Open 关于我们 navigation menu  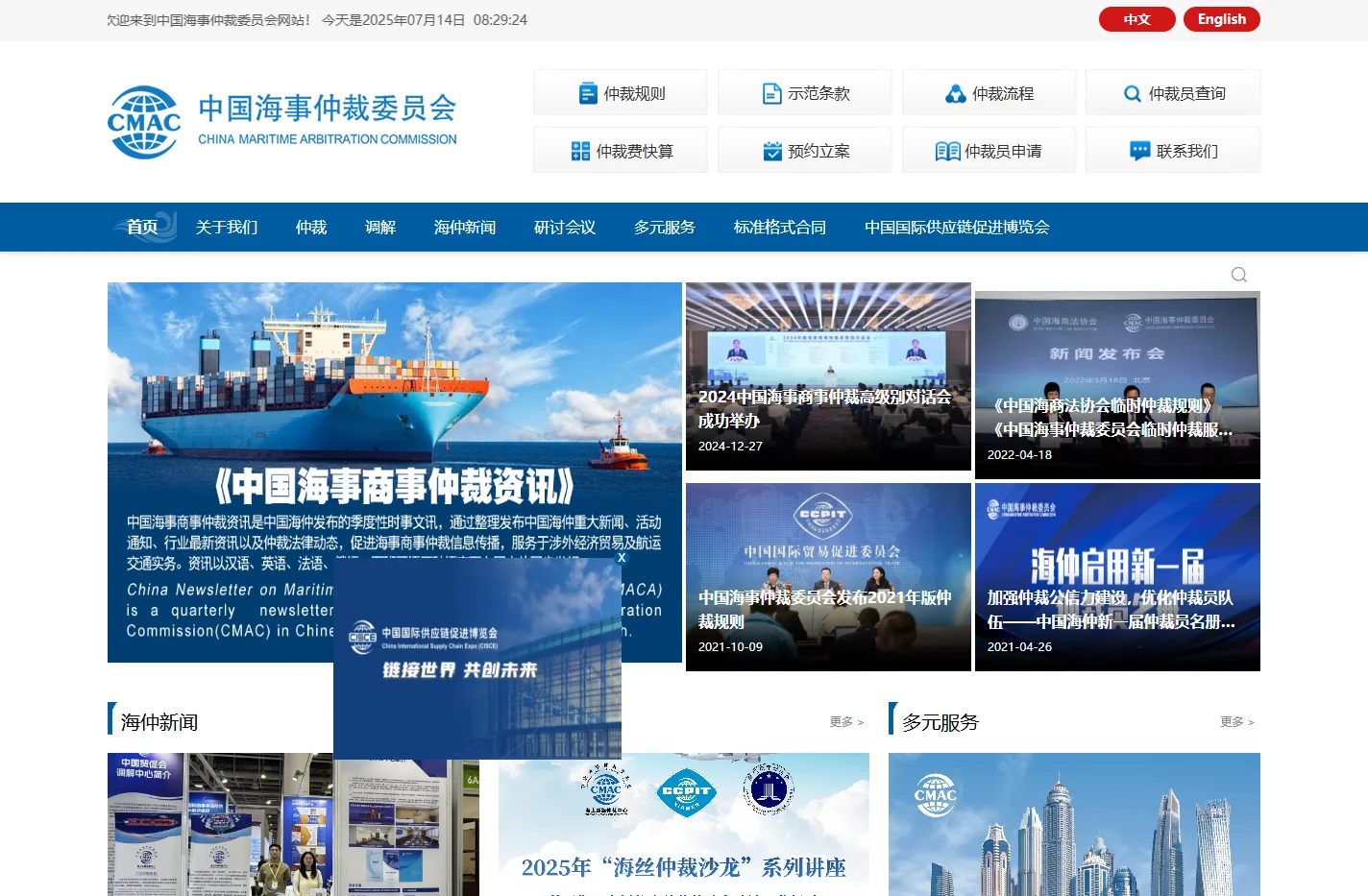click(227, 227)
